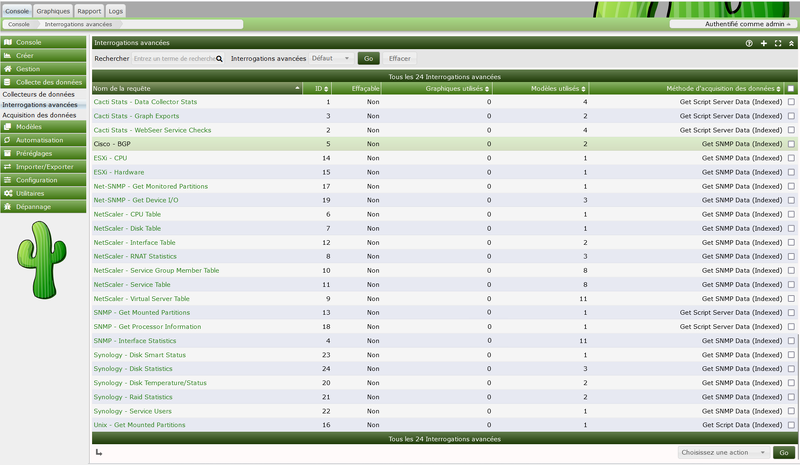Screen dimensions: 800x465
Task: Check the SNMP - Interface Statistics row checkbox
Action: point(791,340)
